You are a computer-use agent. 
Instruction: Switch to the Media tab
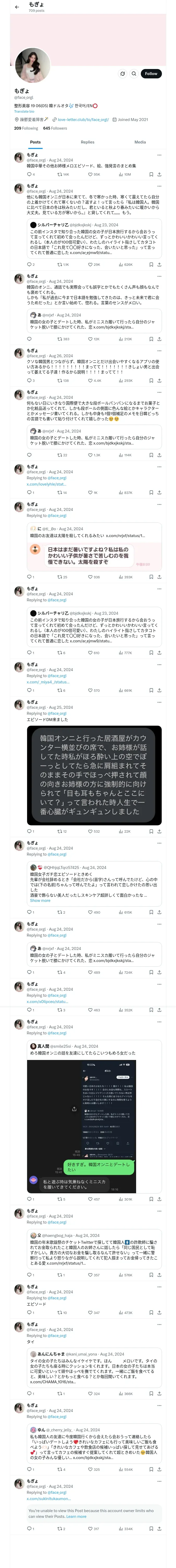[140, 142]
